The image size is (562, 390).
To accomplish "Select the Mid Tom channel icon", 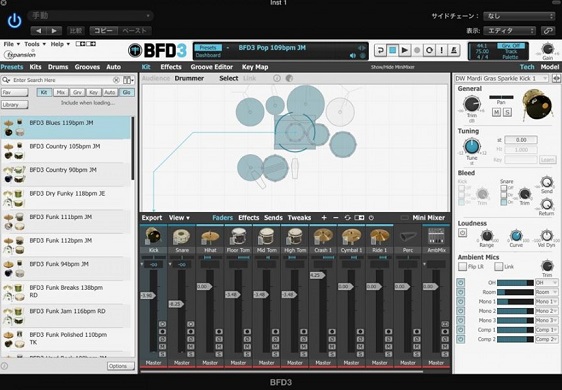I will pyautogui.click(x=267, y=236).
